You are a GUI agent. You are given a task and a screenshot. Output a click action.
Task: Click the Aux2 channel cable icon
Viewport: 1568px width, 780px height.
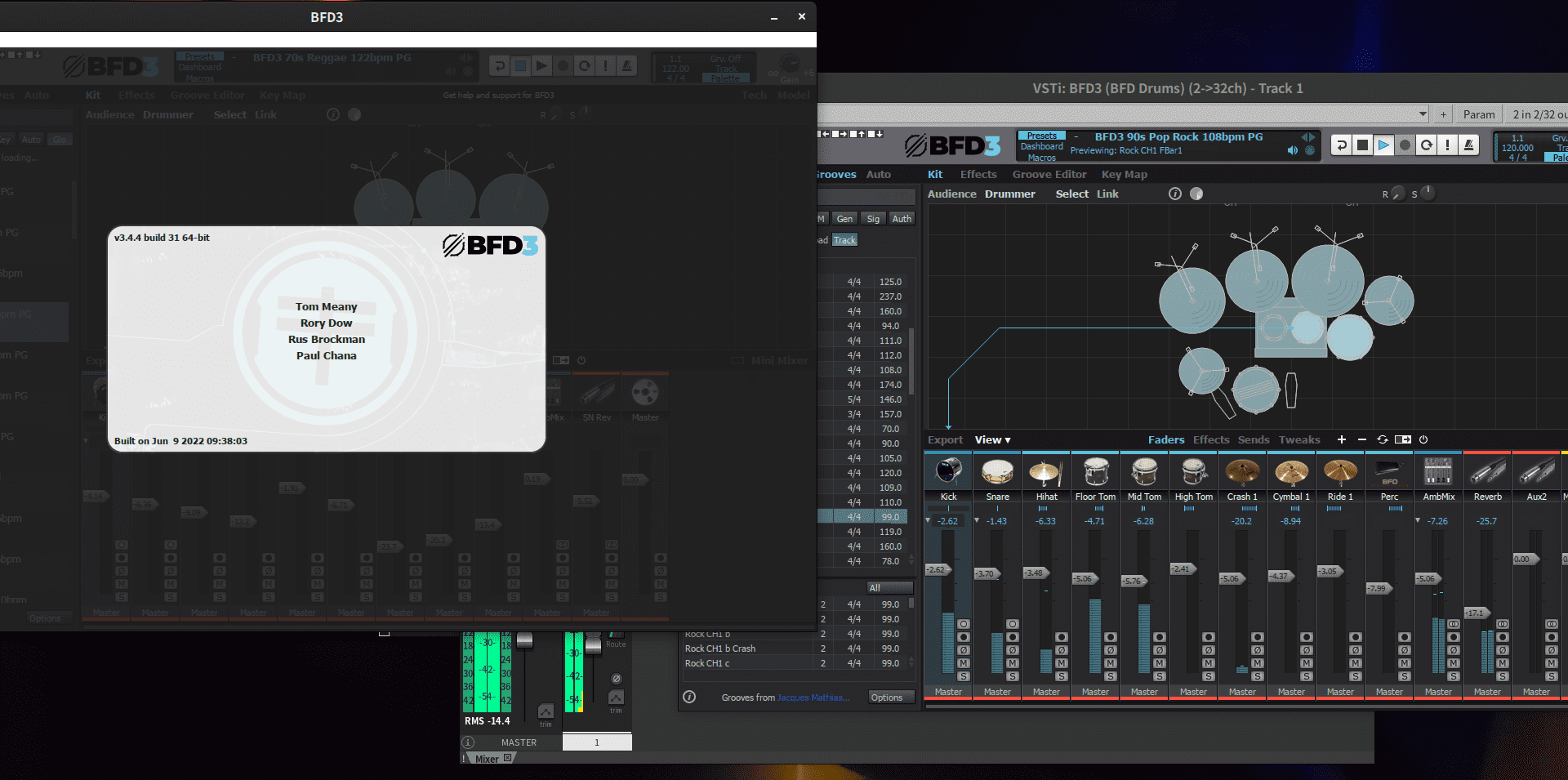click(x=1536, y=472)
